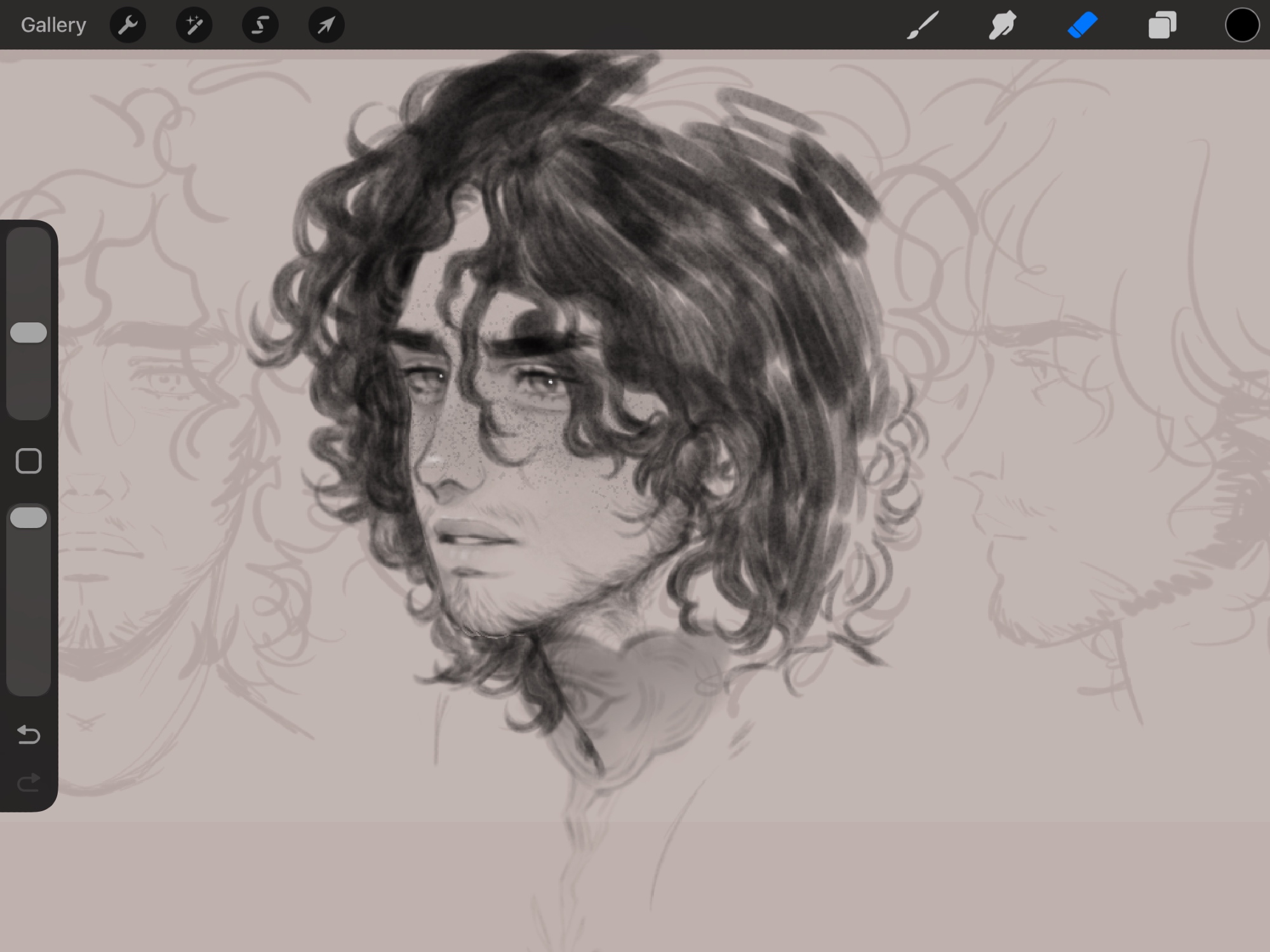Activate the Transform arrow tool
This screenshot has height=952, width=1270.
pyautogui.click(x=326, y=25)
